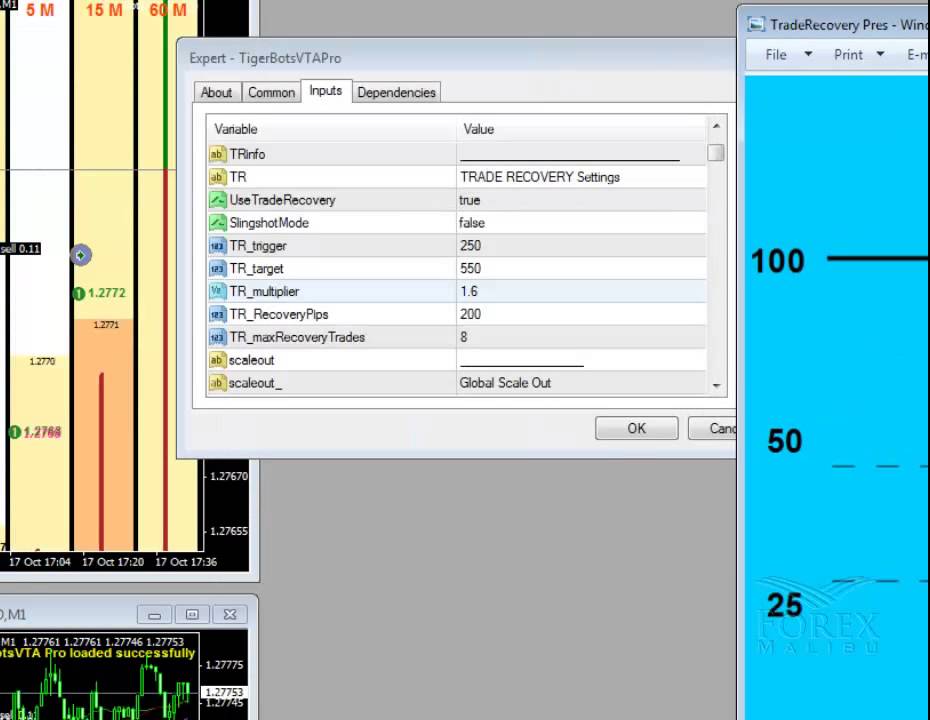The width and height of the screenshot is (930, 720).
Task: Click the 5 M timeframe label
Action: [40, 10]
